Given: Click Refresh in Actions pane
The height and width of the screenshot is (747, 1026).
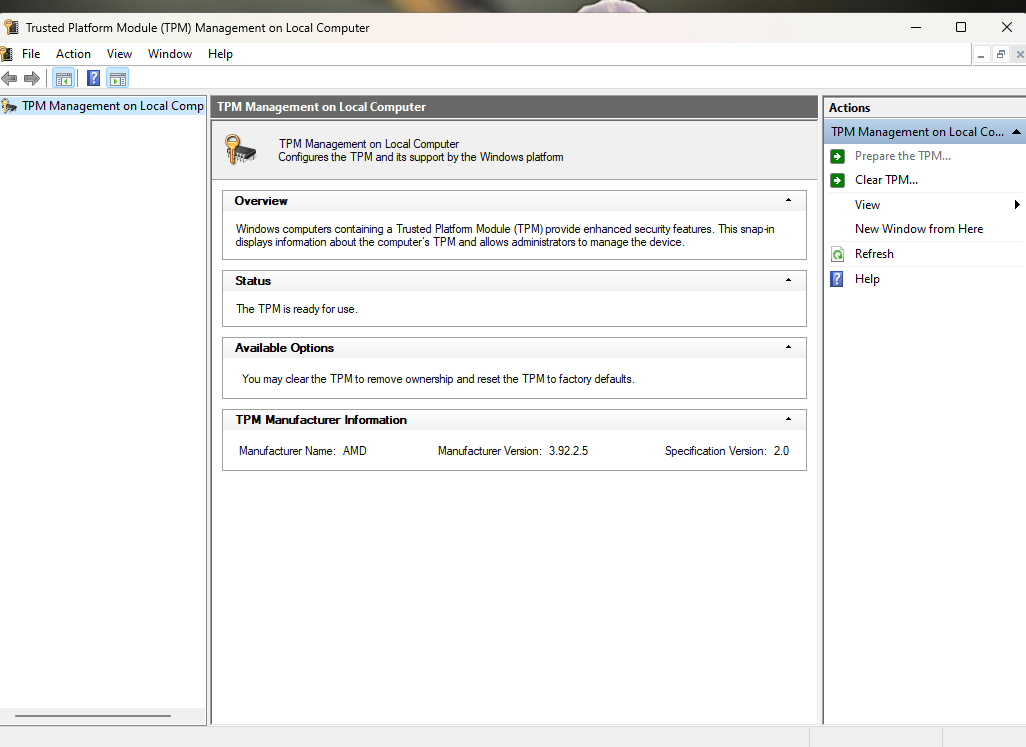Looking at the screenshot, I should click(874, 254).
